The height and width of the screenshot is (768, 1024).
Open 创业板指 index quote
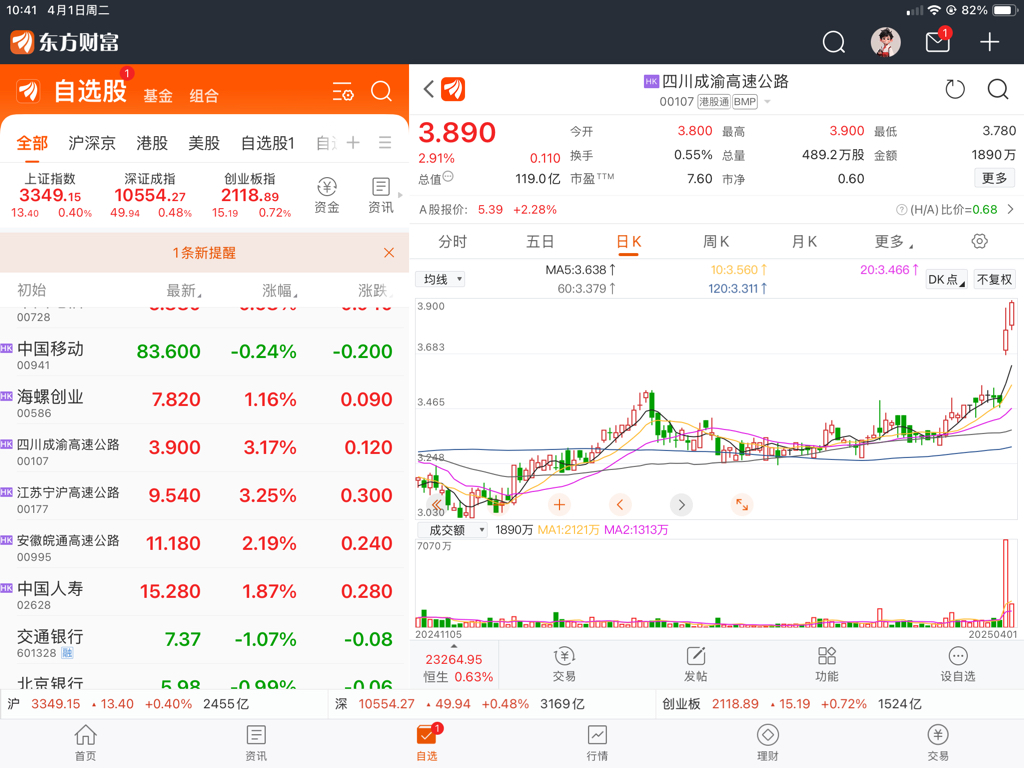[250, 195]
